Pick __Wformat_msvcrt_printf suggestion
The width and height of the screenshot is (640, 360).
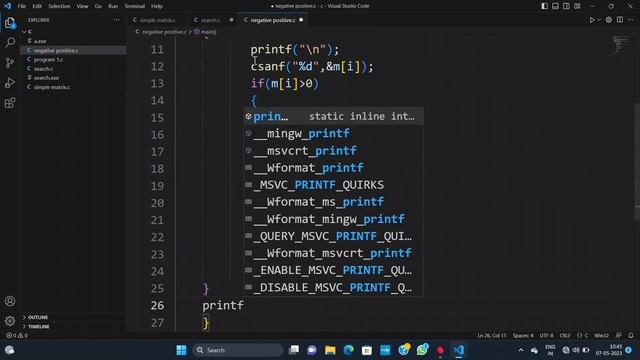coord(333,253)
